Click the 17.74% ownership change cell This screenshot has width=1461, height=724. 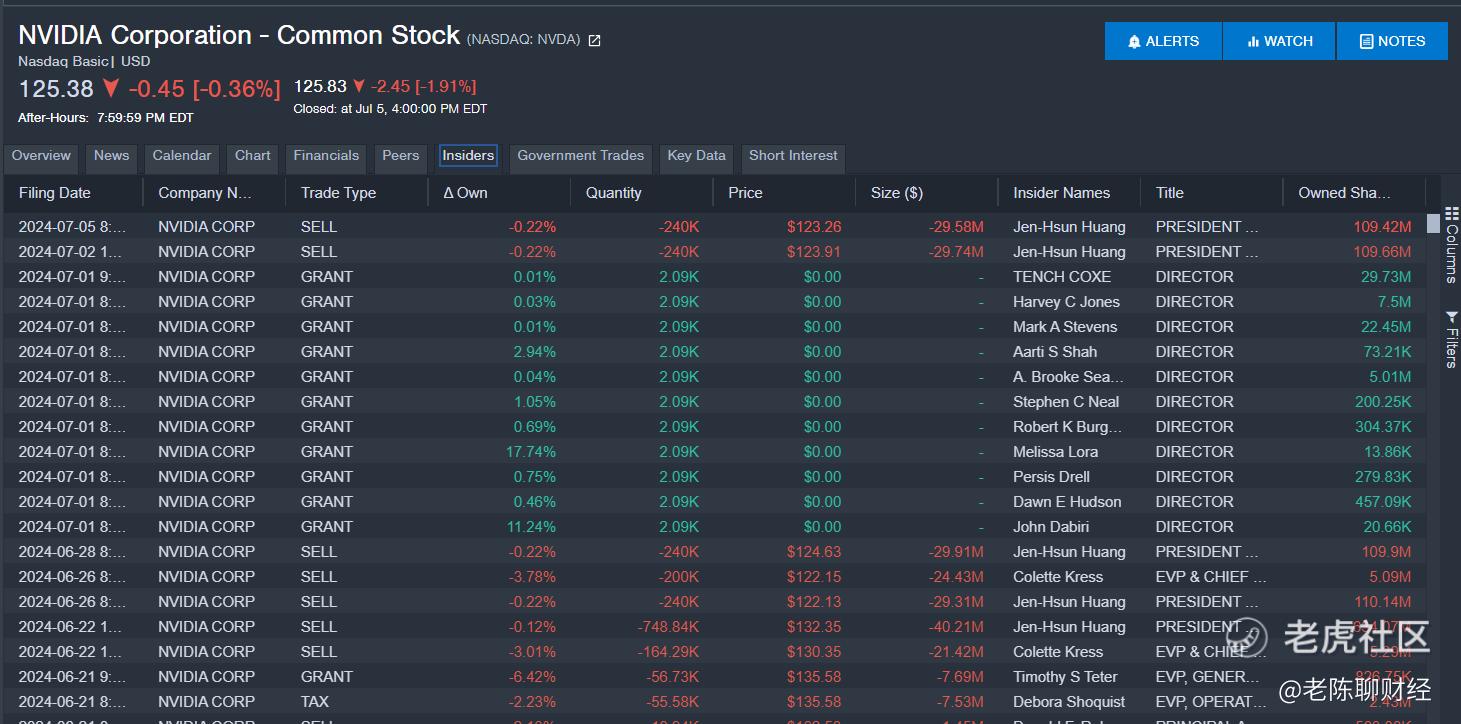(x=531, y=452)
